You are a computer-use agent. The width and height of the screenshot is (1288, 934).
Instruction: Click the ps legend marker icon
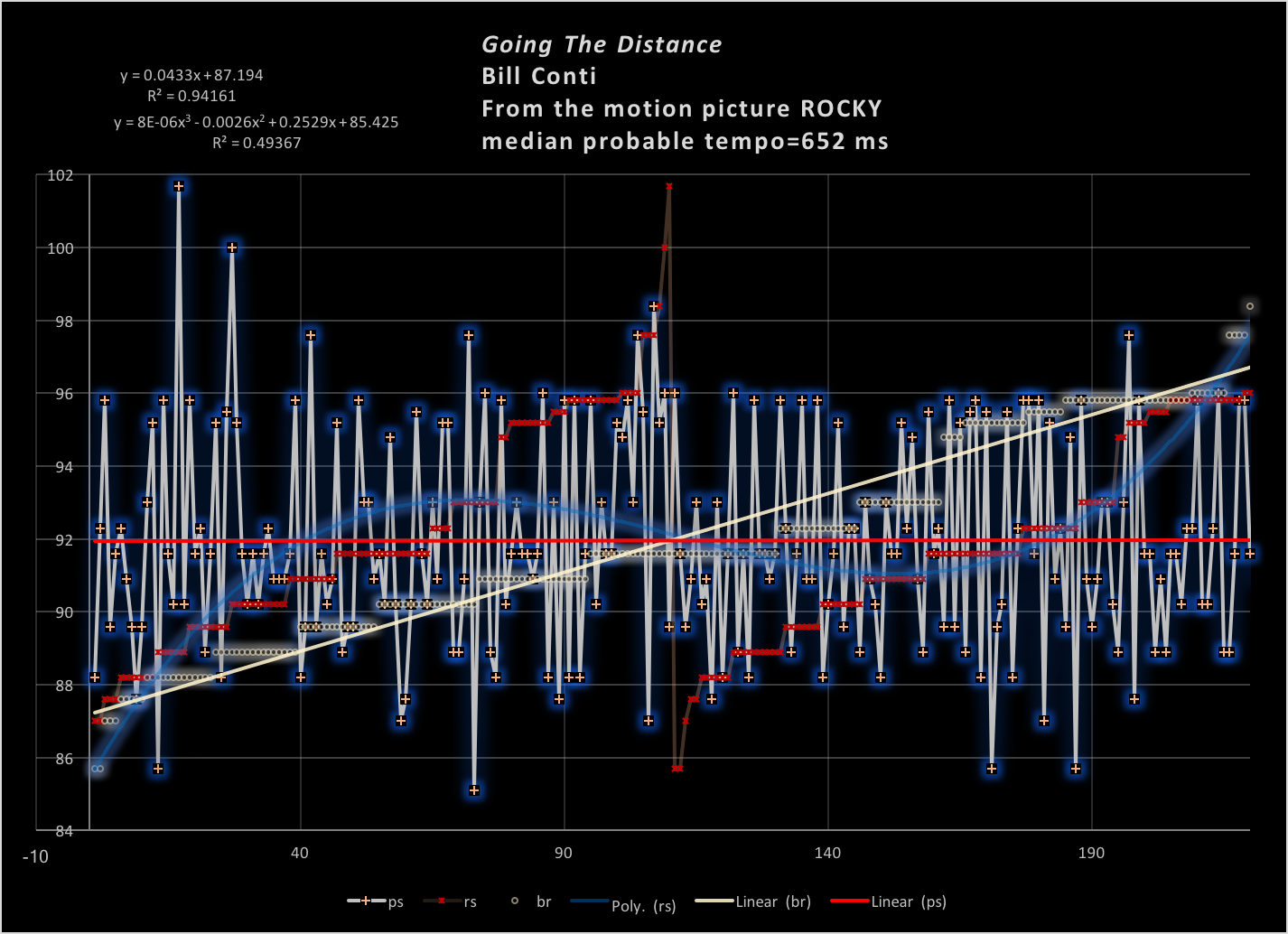(366, 901)
